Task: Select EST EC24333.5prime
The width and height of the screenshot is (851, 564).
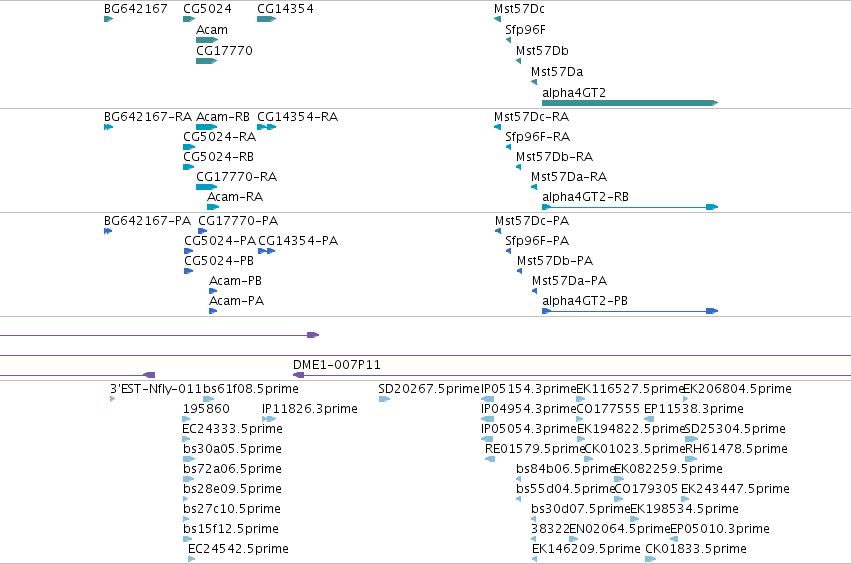Action: pyautogui.click(x=232, y=429)
